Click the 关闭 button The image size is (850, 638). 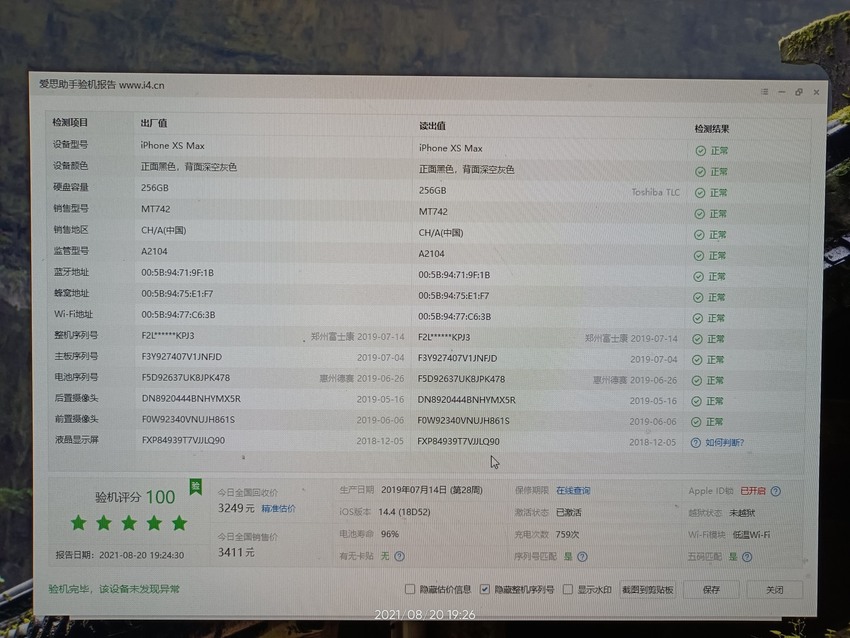[x=774, y=590]
